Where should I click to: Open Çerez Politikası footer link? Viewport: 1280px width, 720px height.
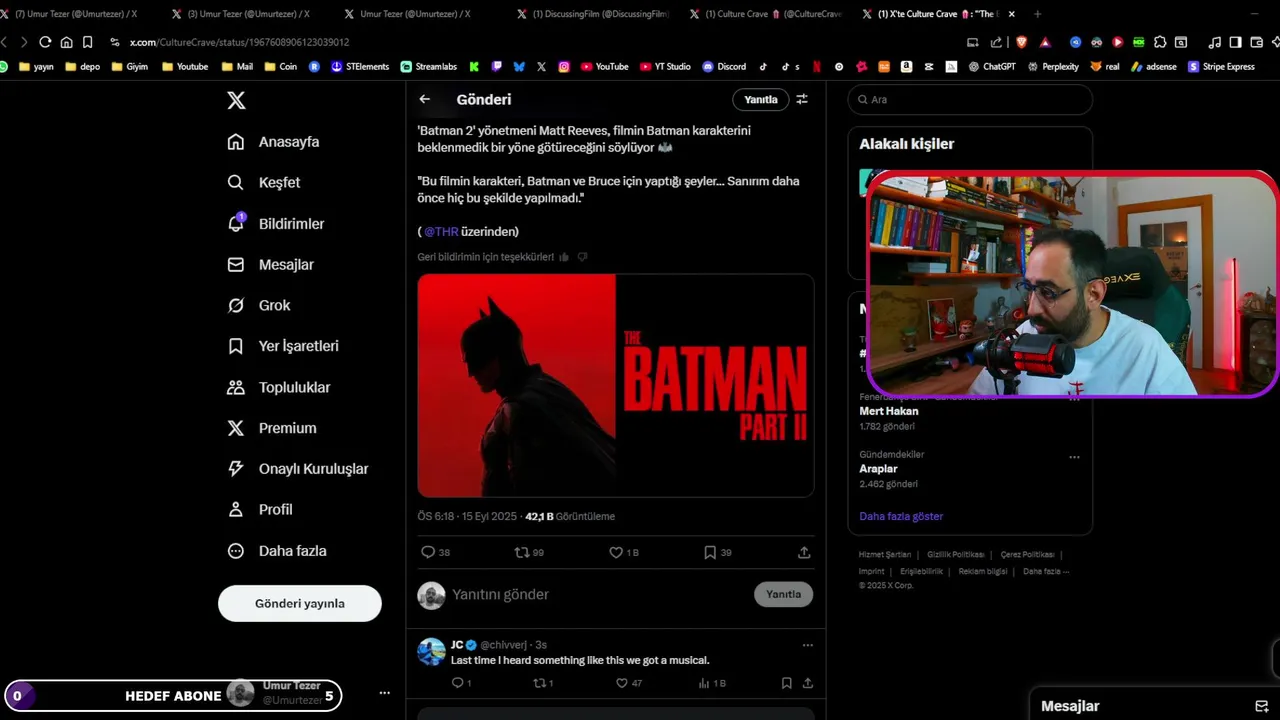pyautogui.click(x=1027, y=554)
